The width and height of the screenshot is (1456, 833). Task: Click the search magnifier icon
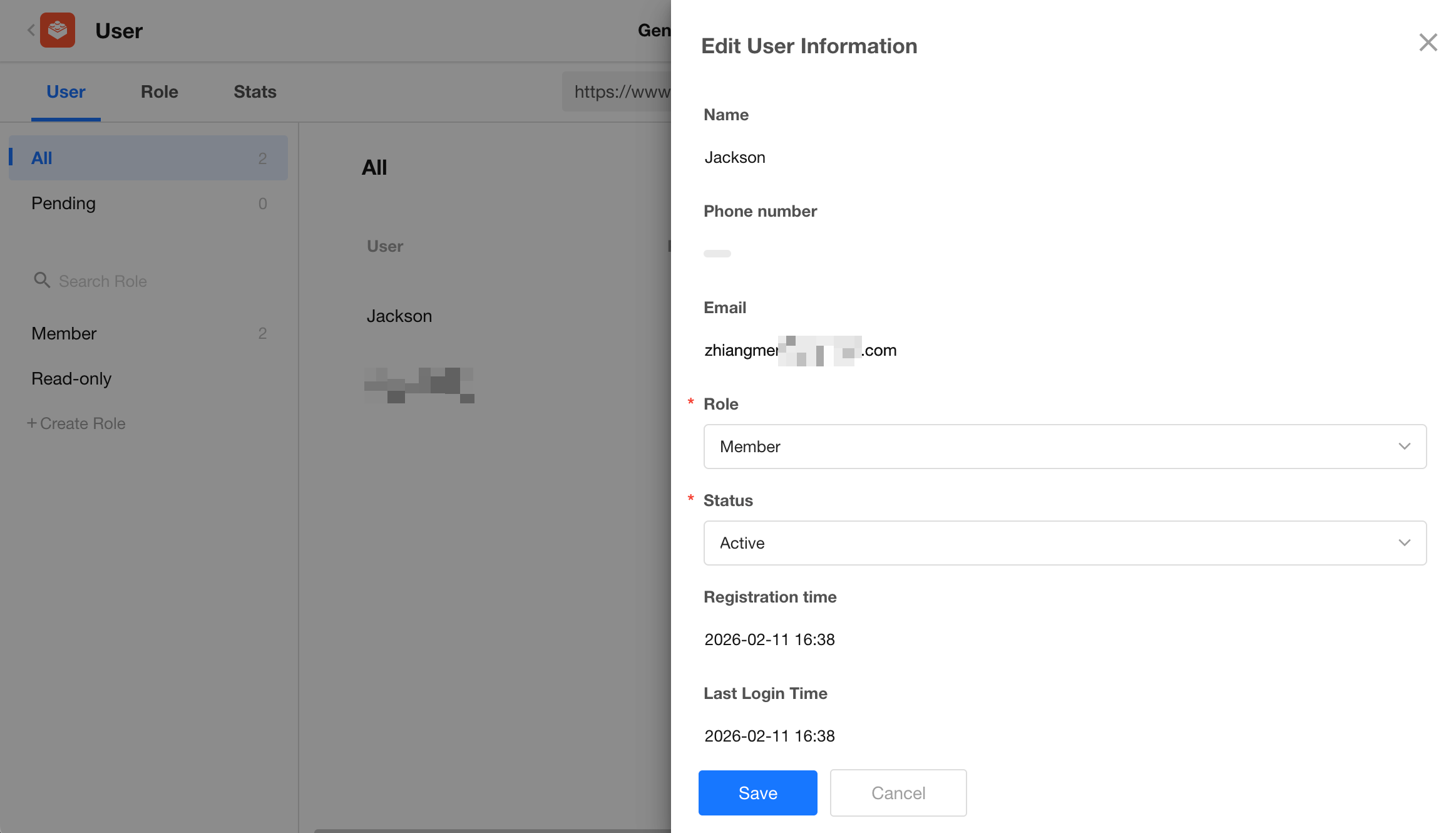[x=41, y=280]
